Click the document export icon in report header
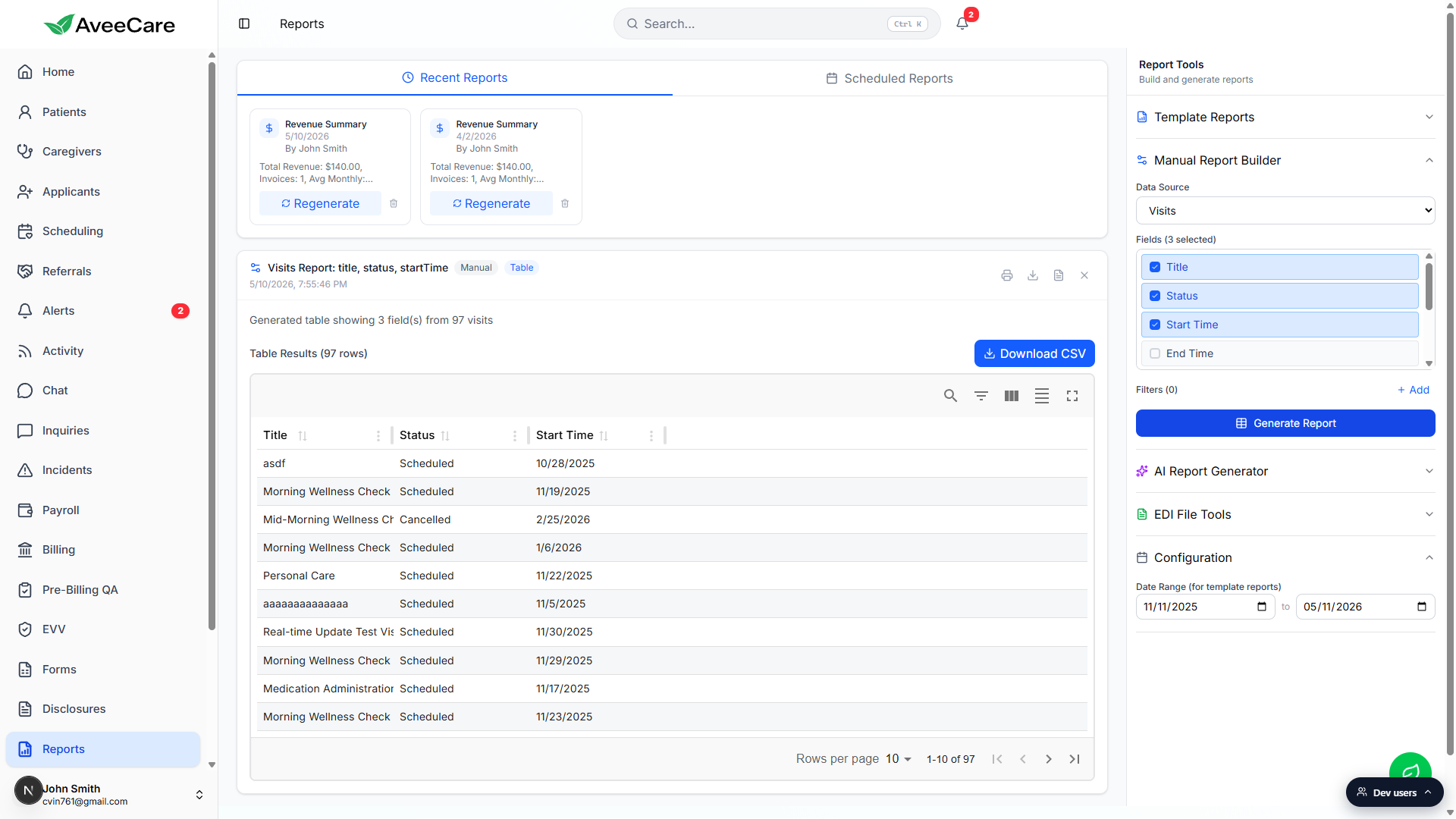Image resolution: width=1456 pixels, height=819 pixels. (1059, 275)
